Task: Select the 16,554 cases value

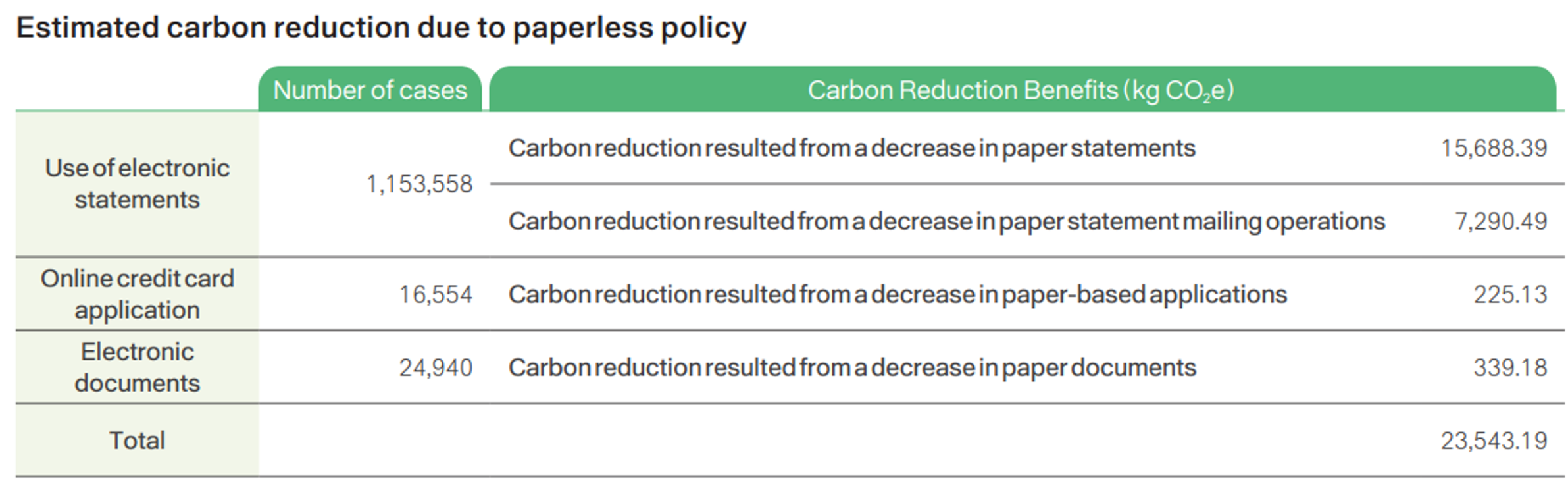Action: (x=436, y=294)
